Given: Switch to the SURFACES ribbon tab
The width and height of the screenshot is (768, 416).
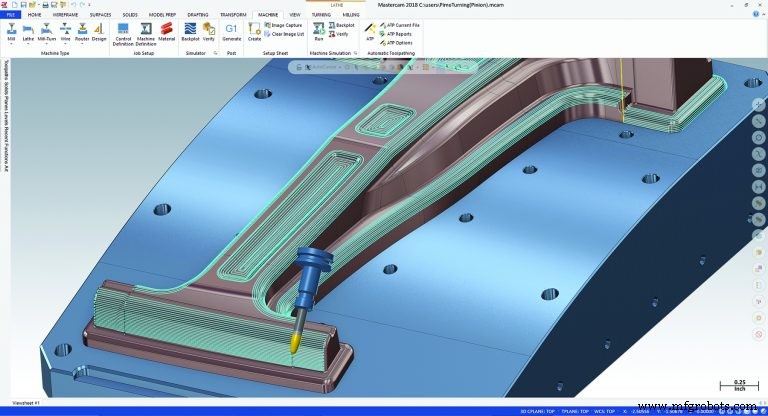Looking at the screenshot, I should pos(100,15).
